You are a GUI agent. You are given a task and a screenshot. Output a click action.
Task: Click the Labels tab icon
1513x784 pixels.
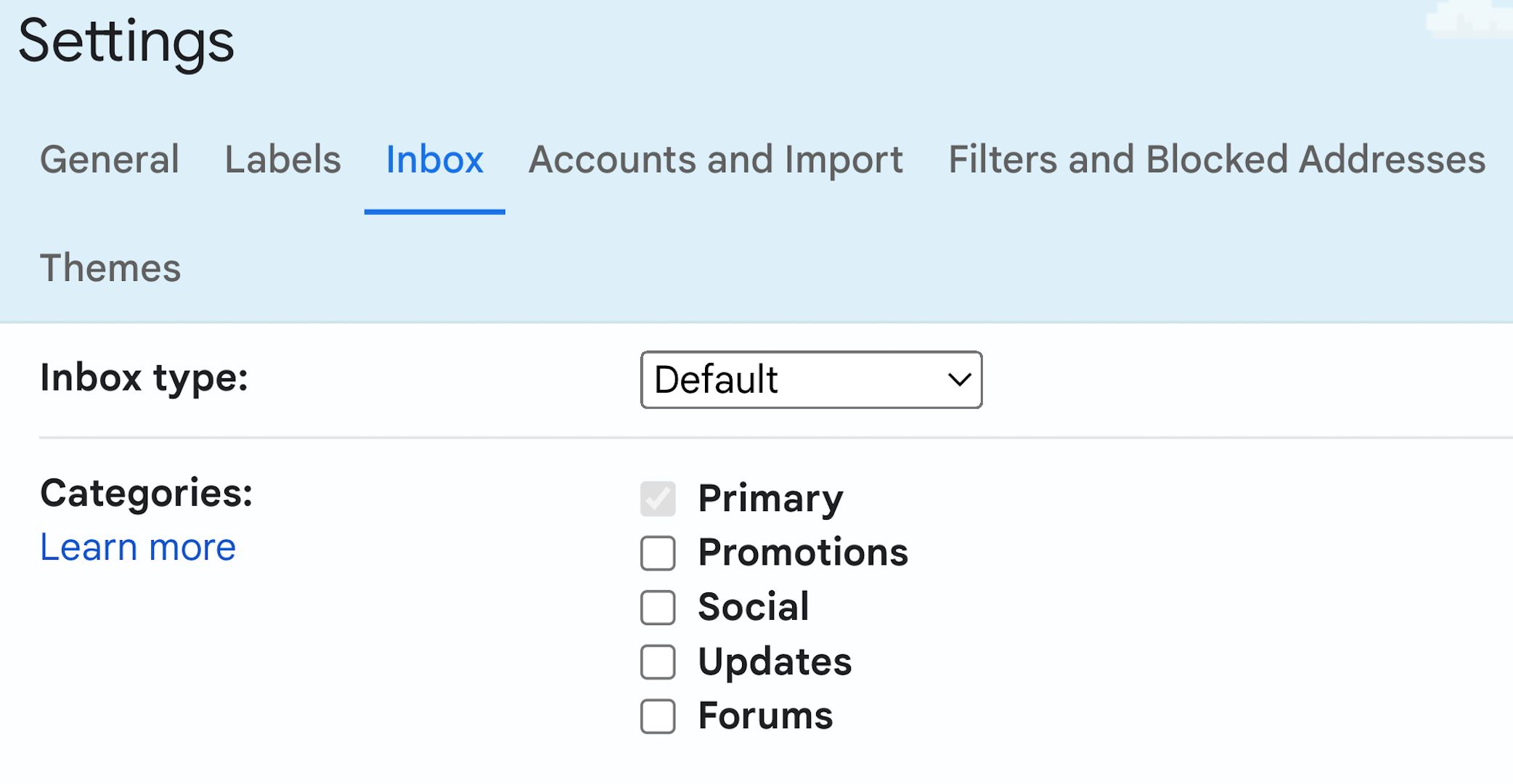coord(283,158)
